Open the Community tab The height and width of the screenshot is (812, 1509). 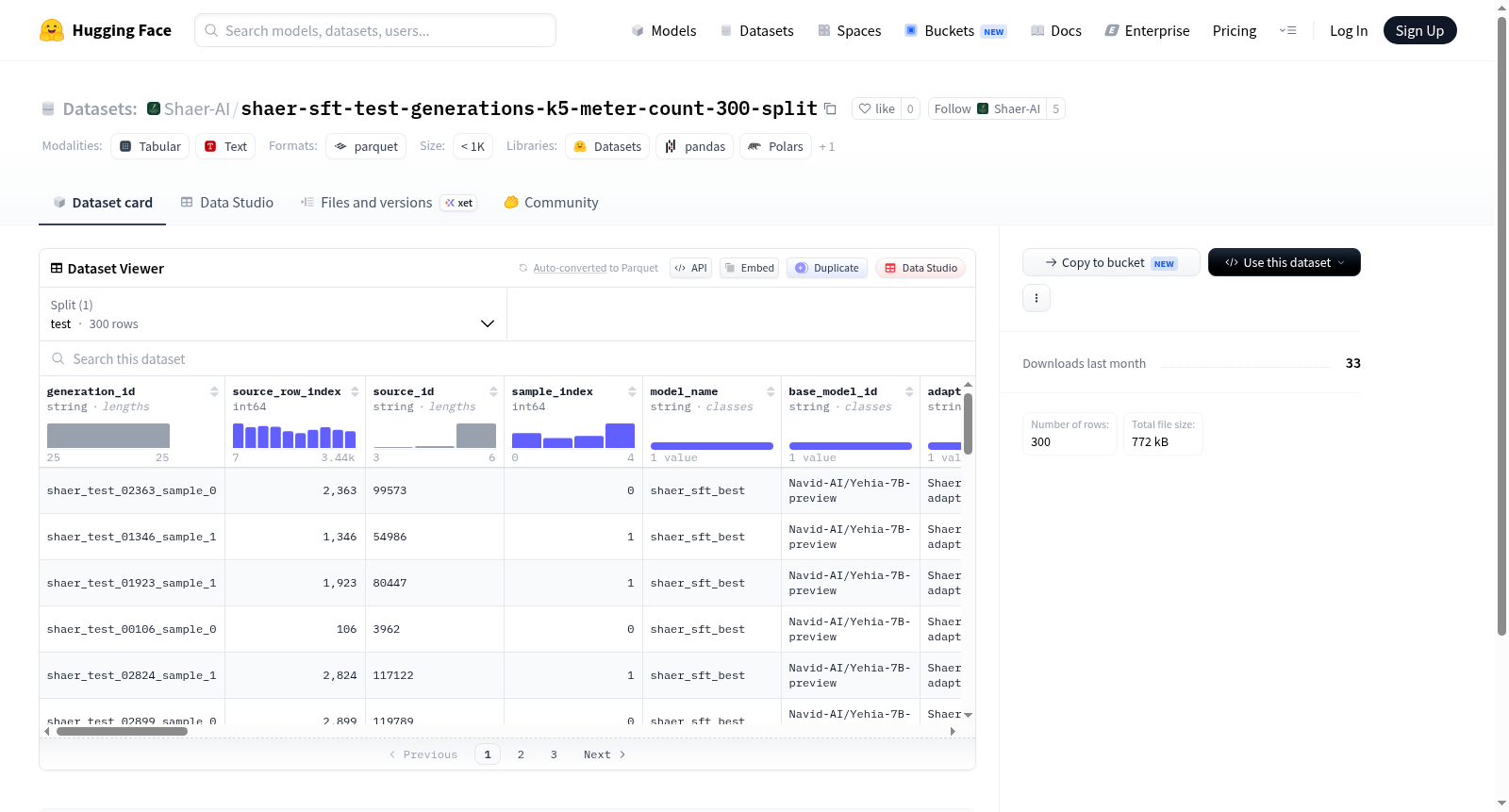pos(551,203)
